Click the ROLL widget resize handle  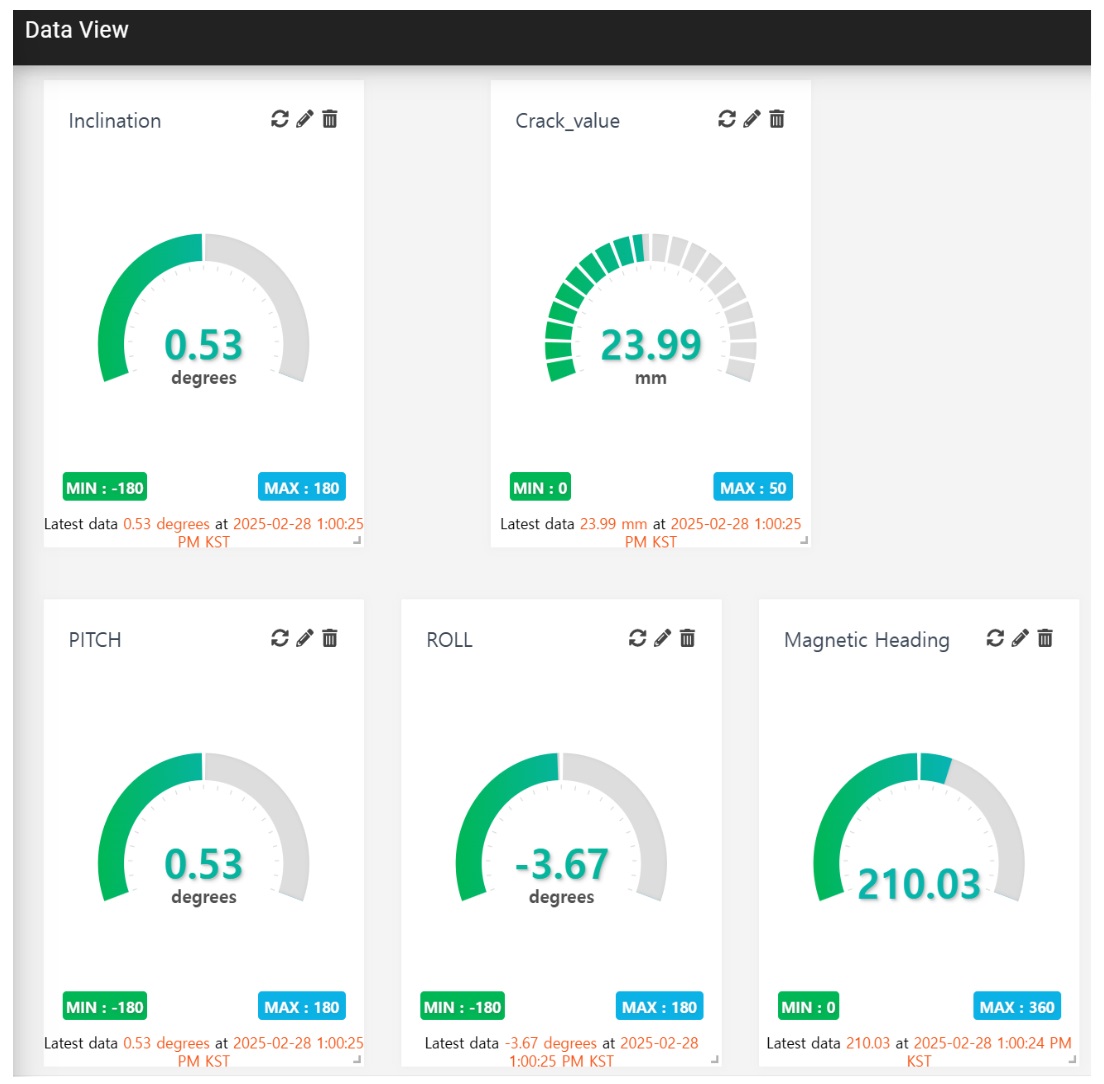(715, 1059)
